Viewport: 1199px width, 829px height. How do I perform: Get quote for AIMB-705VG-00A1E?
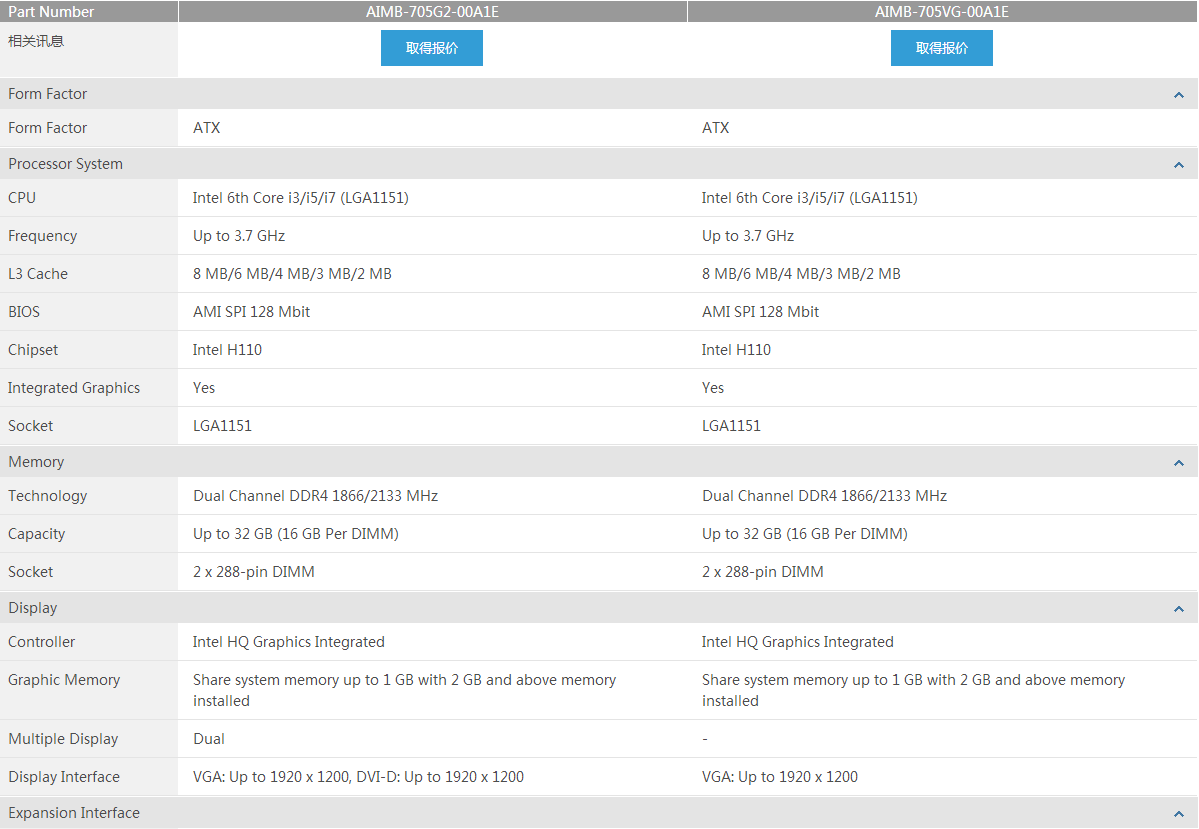pyautogui.click(x=941, y=48)
